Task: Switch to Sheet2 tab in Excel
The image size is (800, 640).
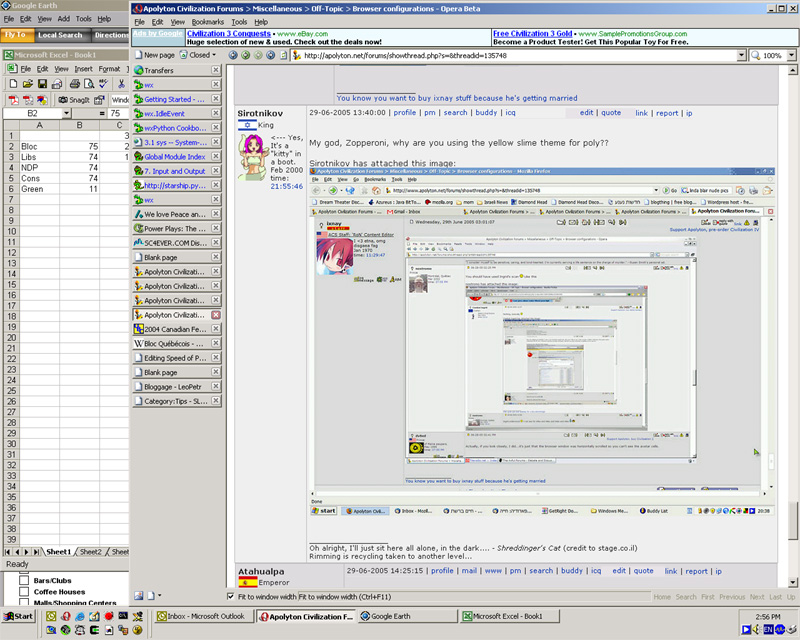Action: pos(90,551)
